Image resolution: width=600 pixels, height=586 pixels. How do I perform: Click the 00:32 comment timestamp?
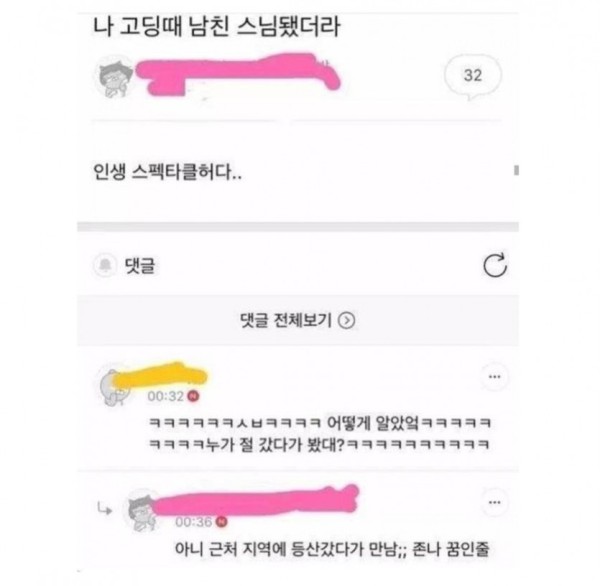pos(166,396)
